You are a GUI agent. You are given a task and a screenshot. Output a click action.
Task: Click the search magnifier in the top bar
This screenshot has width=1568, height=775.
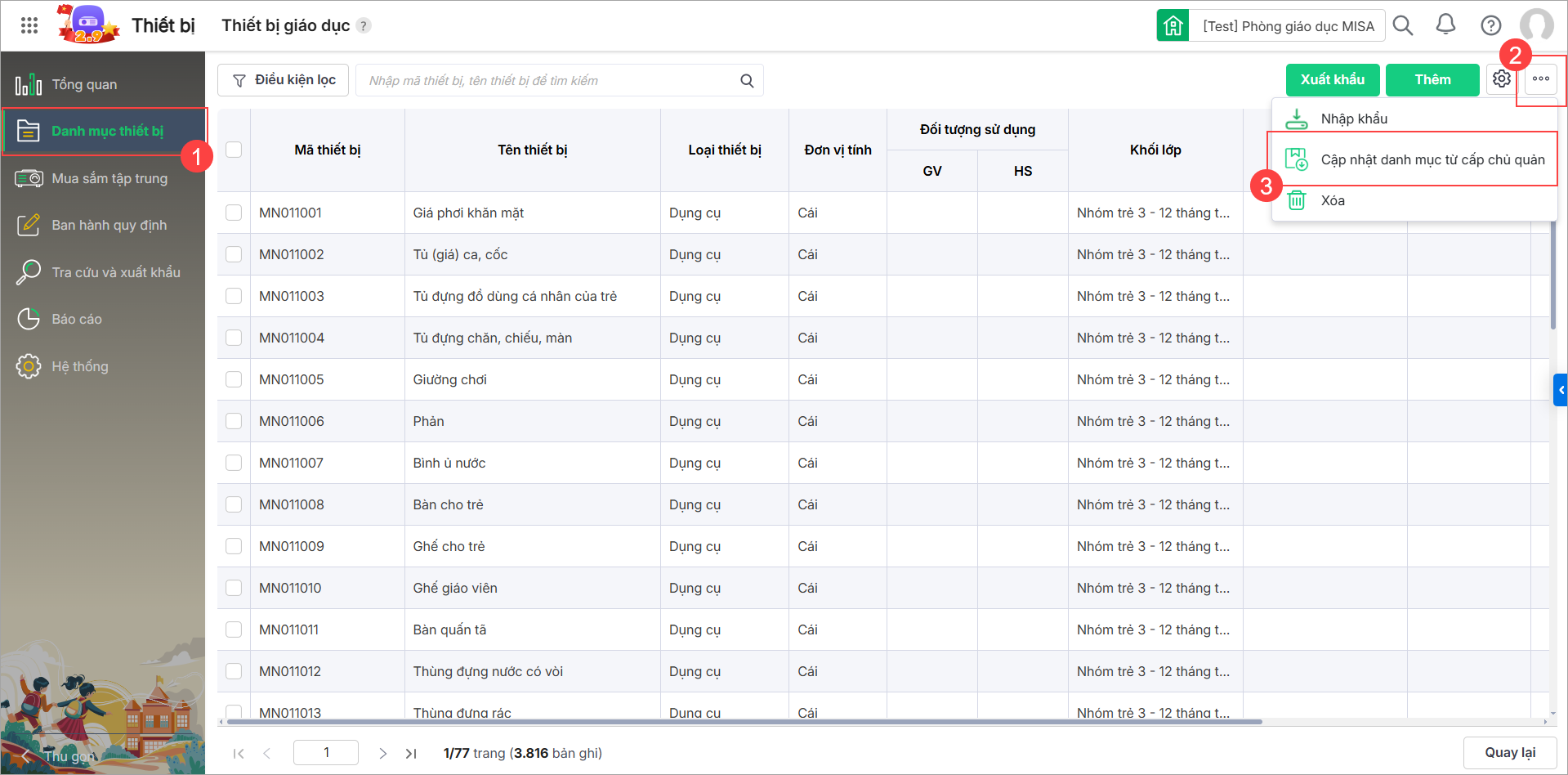(x=1403, y=25)
